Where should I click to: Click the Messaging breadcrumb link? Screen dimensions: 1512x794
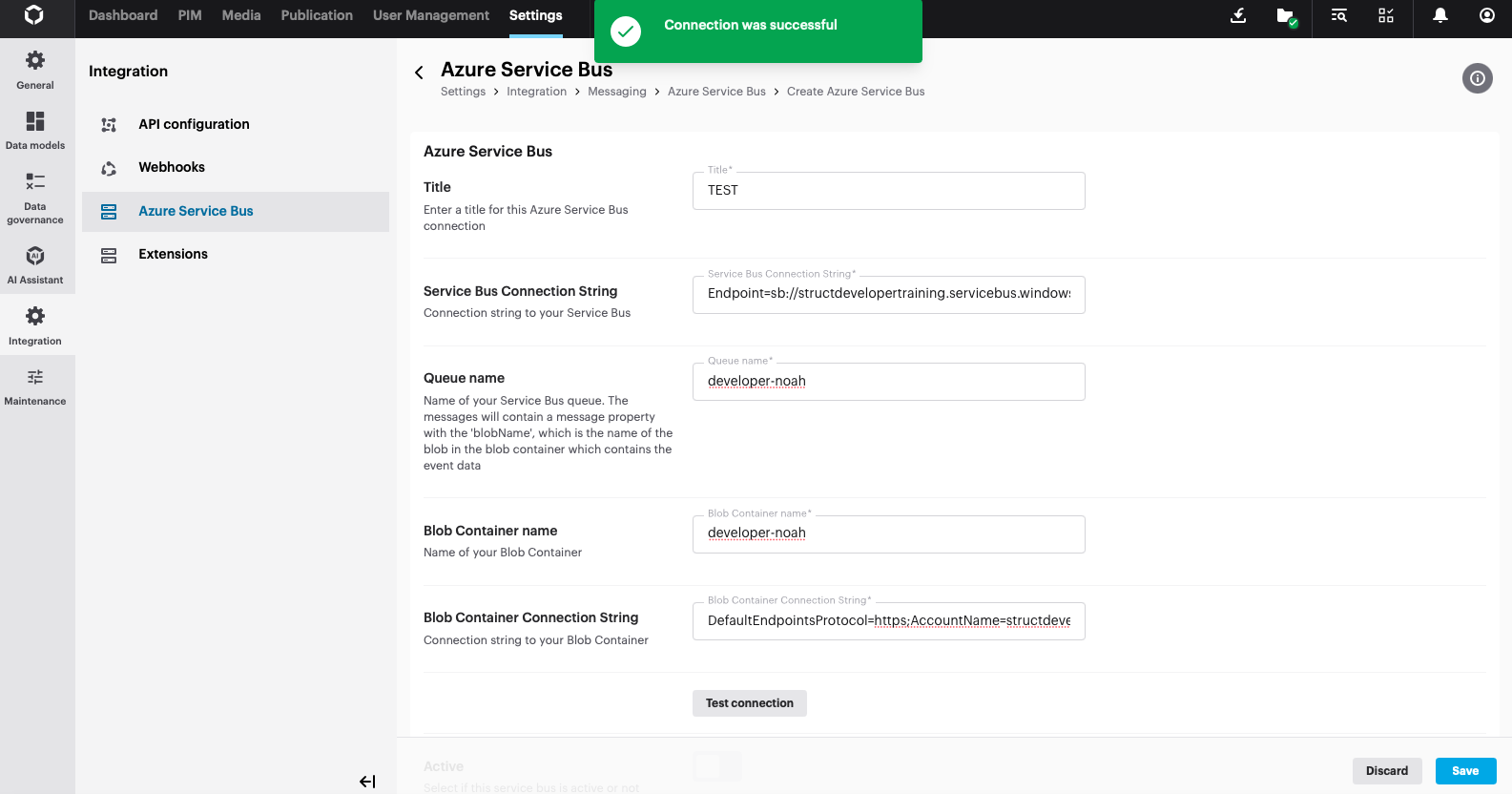point(616,92)
